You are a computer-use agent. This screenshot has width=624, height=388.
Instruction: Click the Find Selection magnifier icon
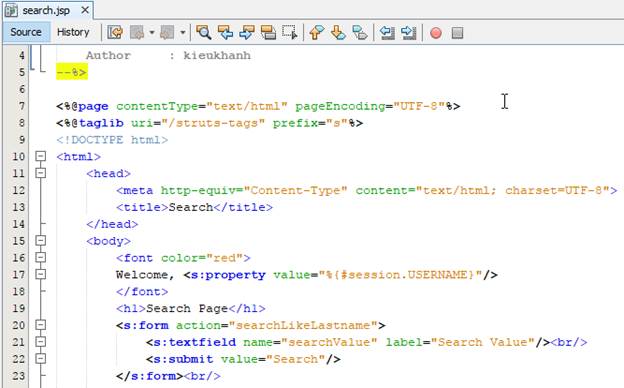[x=203, y=32]
